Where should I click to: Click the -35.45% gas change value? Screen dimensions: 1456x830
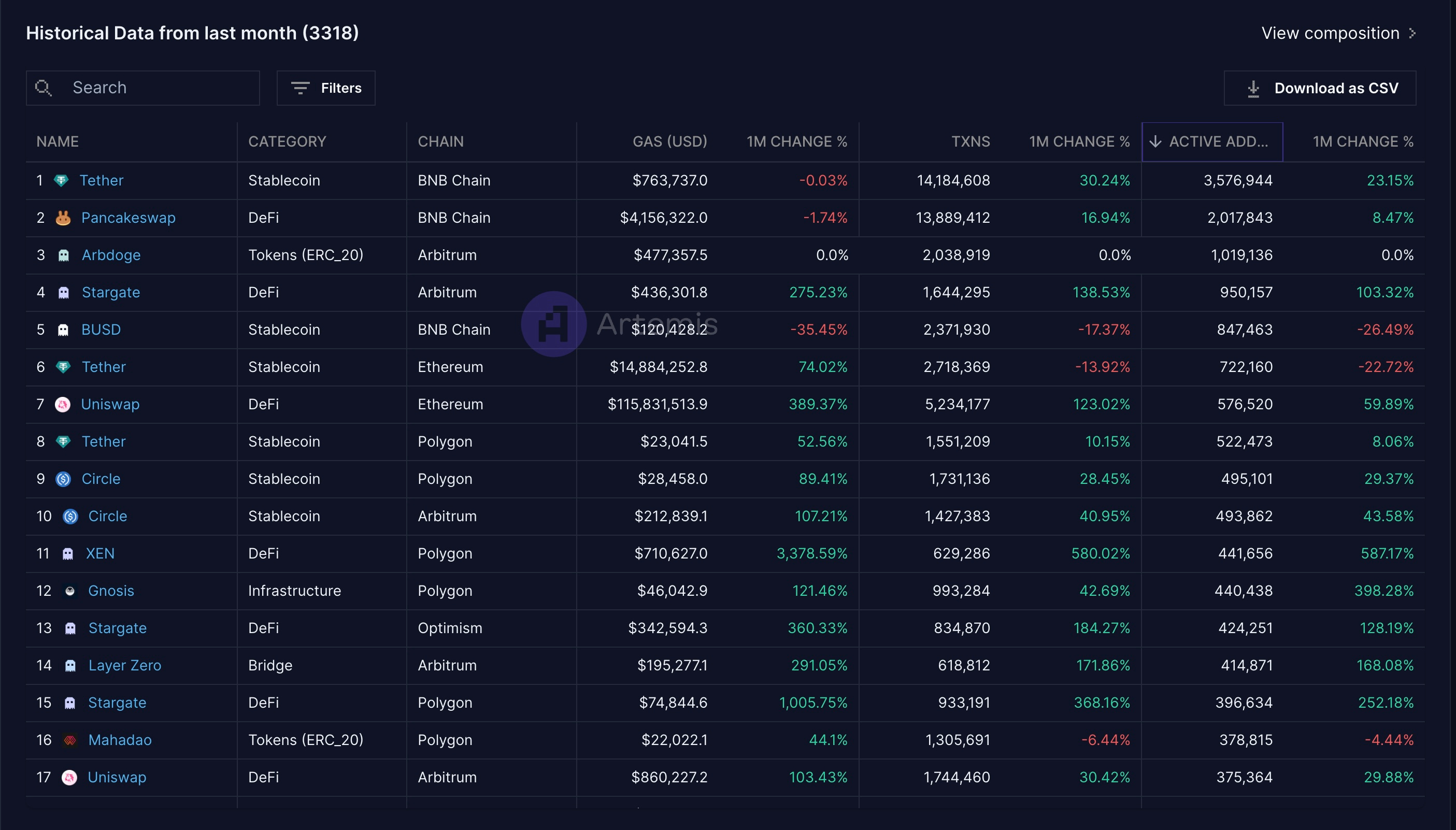point(819,330)
